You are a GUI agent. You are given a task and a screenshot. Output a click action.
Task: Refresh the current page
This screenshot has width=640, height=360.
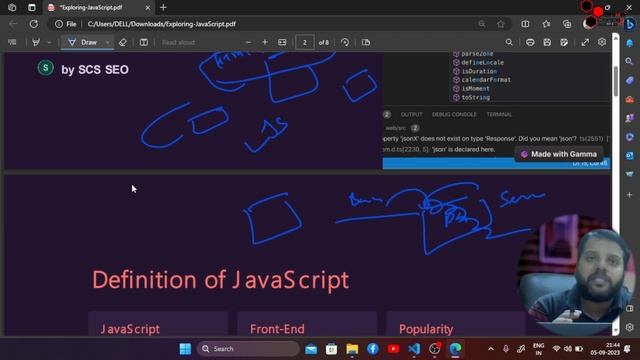coord(33,24)
